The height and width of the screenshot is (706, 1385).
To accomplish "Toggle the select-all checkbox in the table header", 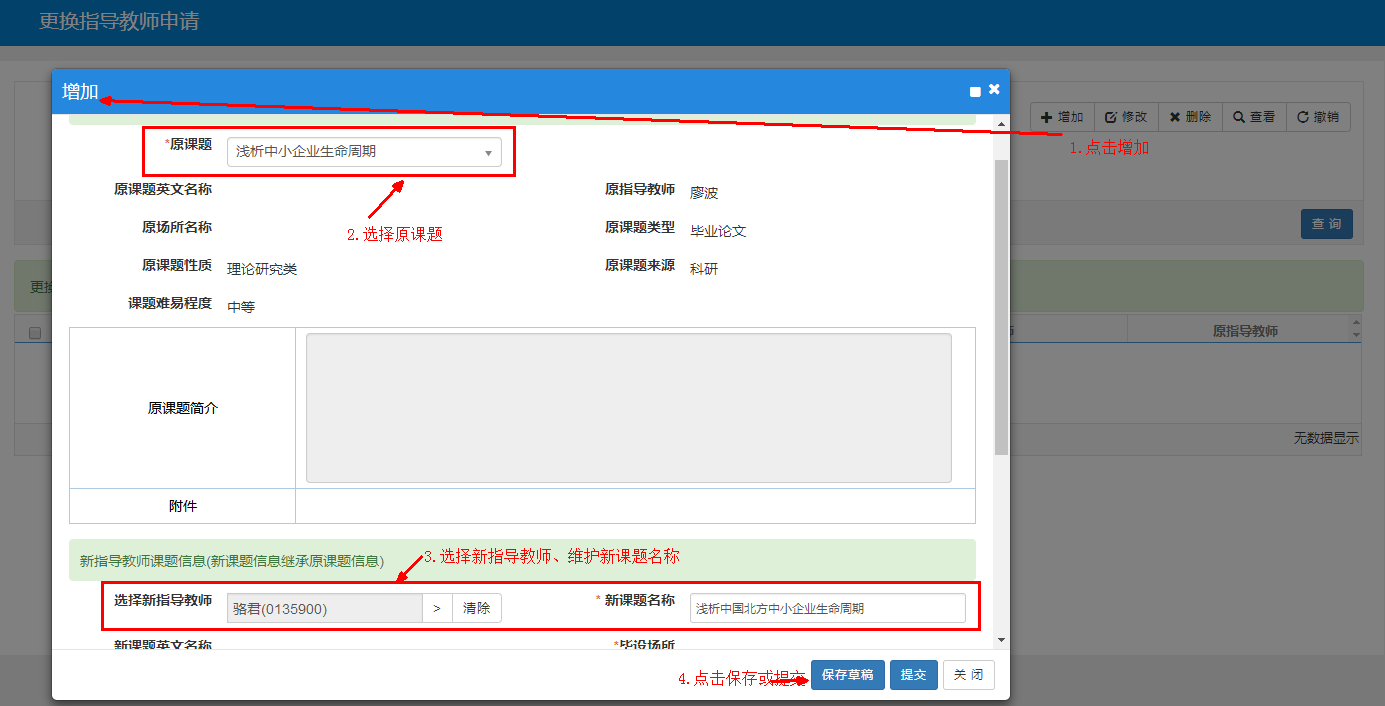I will point(35,333).
